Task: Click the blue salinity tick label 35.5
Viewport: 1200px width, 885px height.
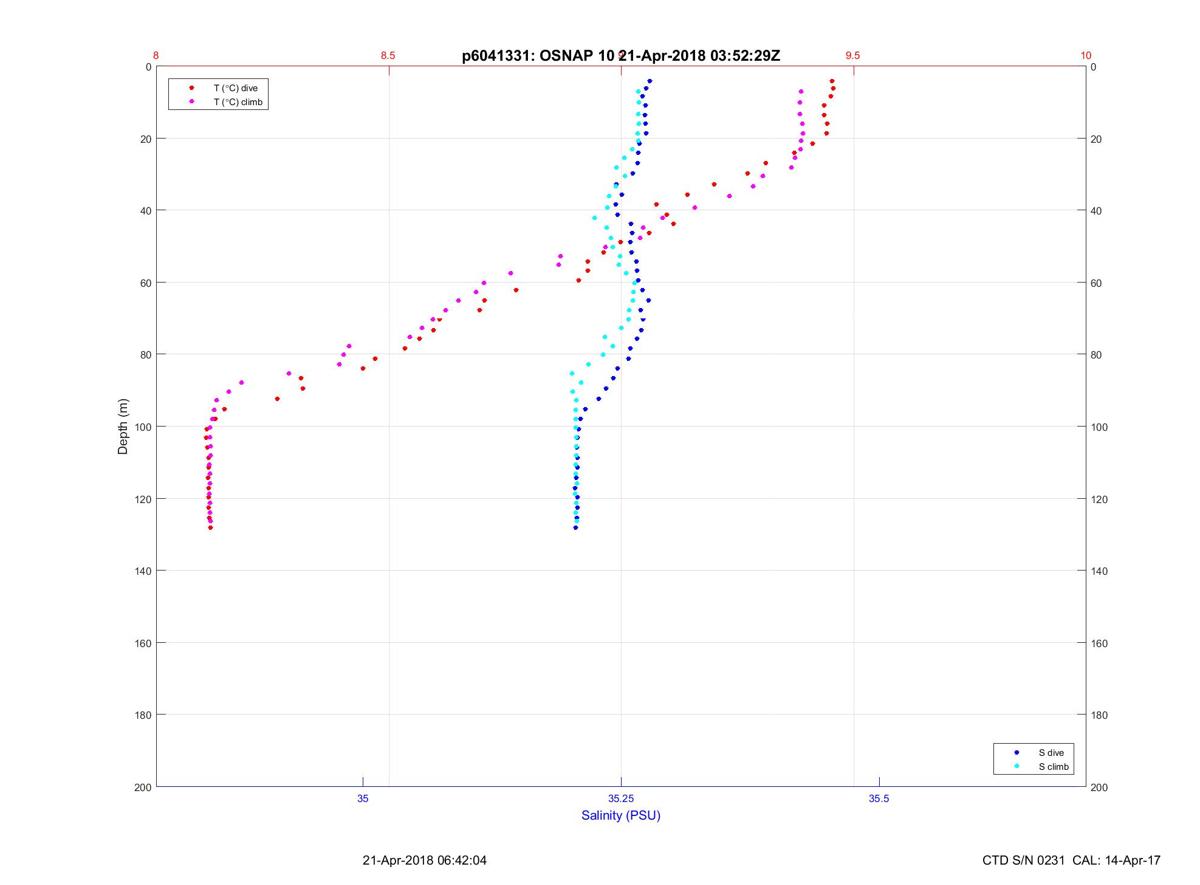Action: click(x=879, y=798)
